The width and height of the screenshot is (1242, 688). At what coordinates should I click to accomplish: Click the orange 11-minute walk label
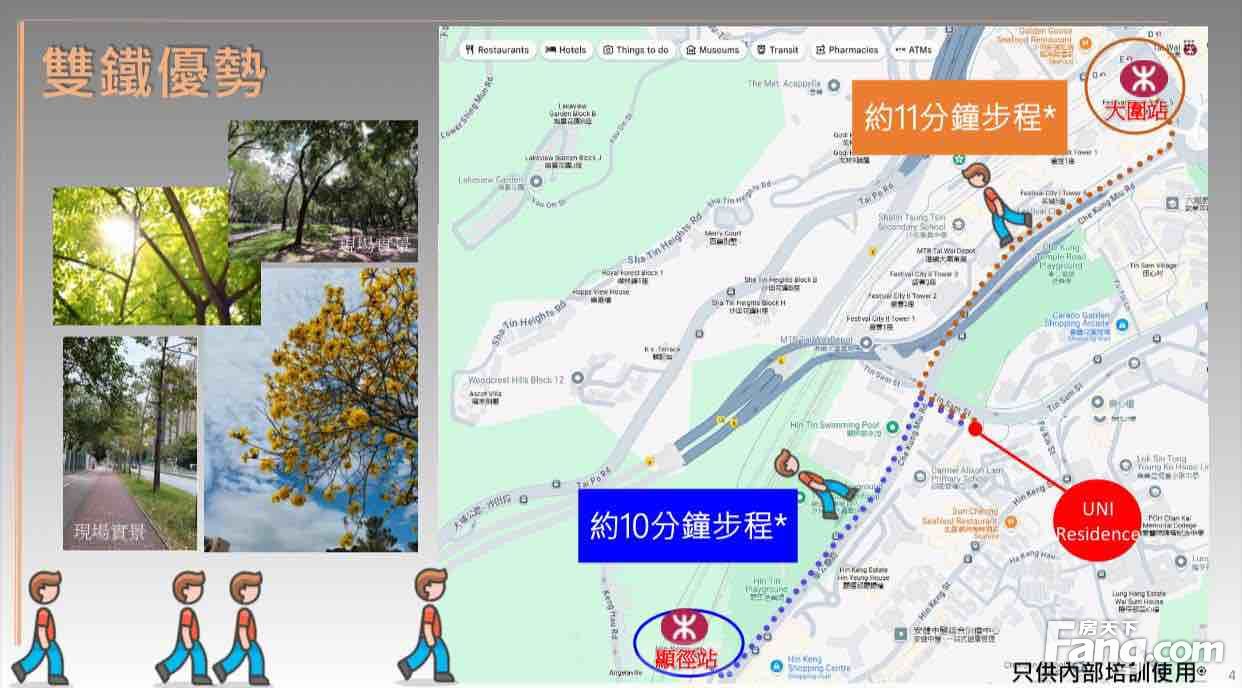(958, 119)
